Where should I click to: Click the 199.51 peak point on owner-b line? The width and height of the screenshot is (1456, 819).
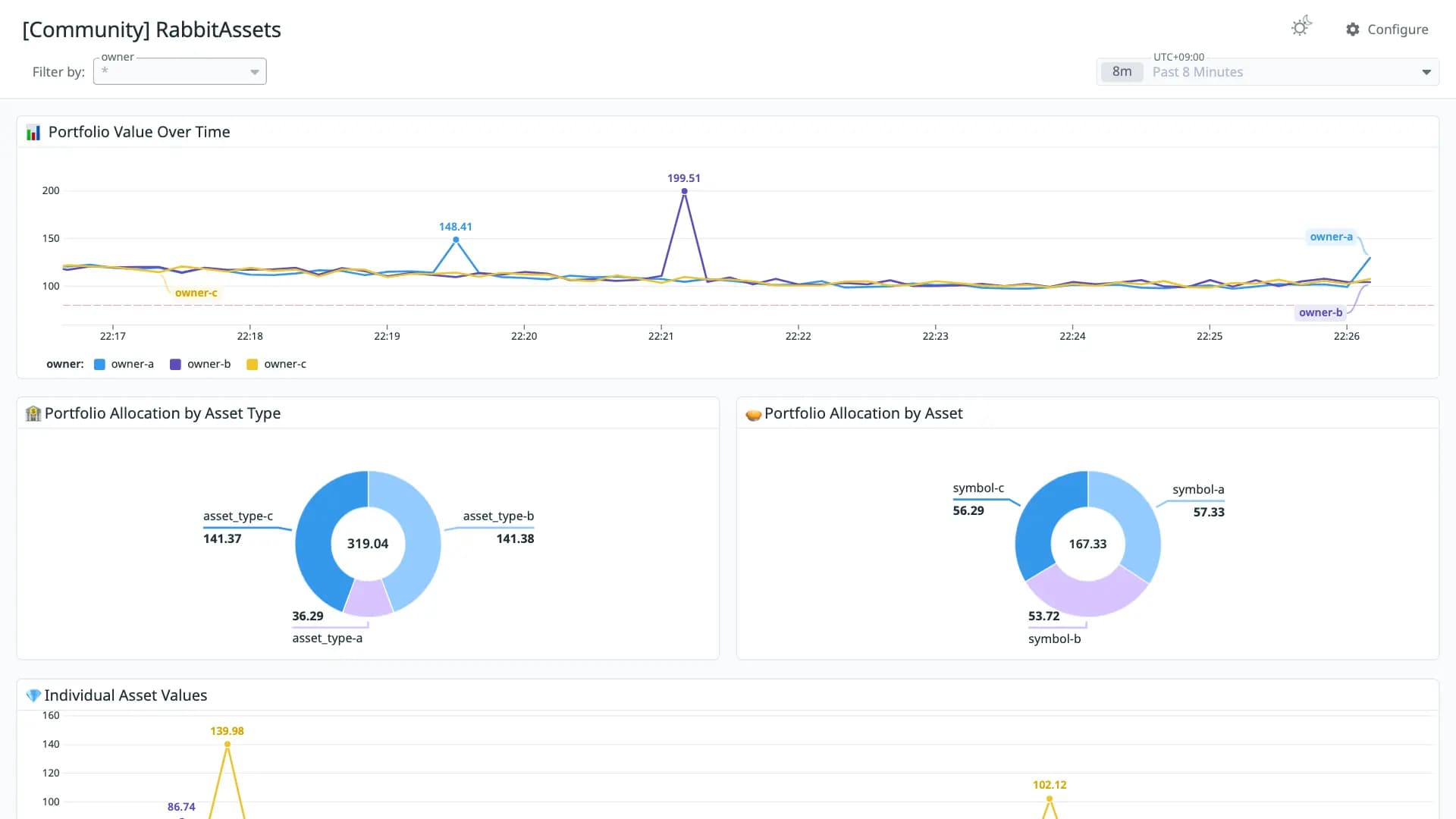[684, 191]
